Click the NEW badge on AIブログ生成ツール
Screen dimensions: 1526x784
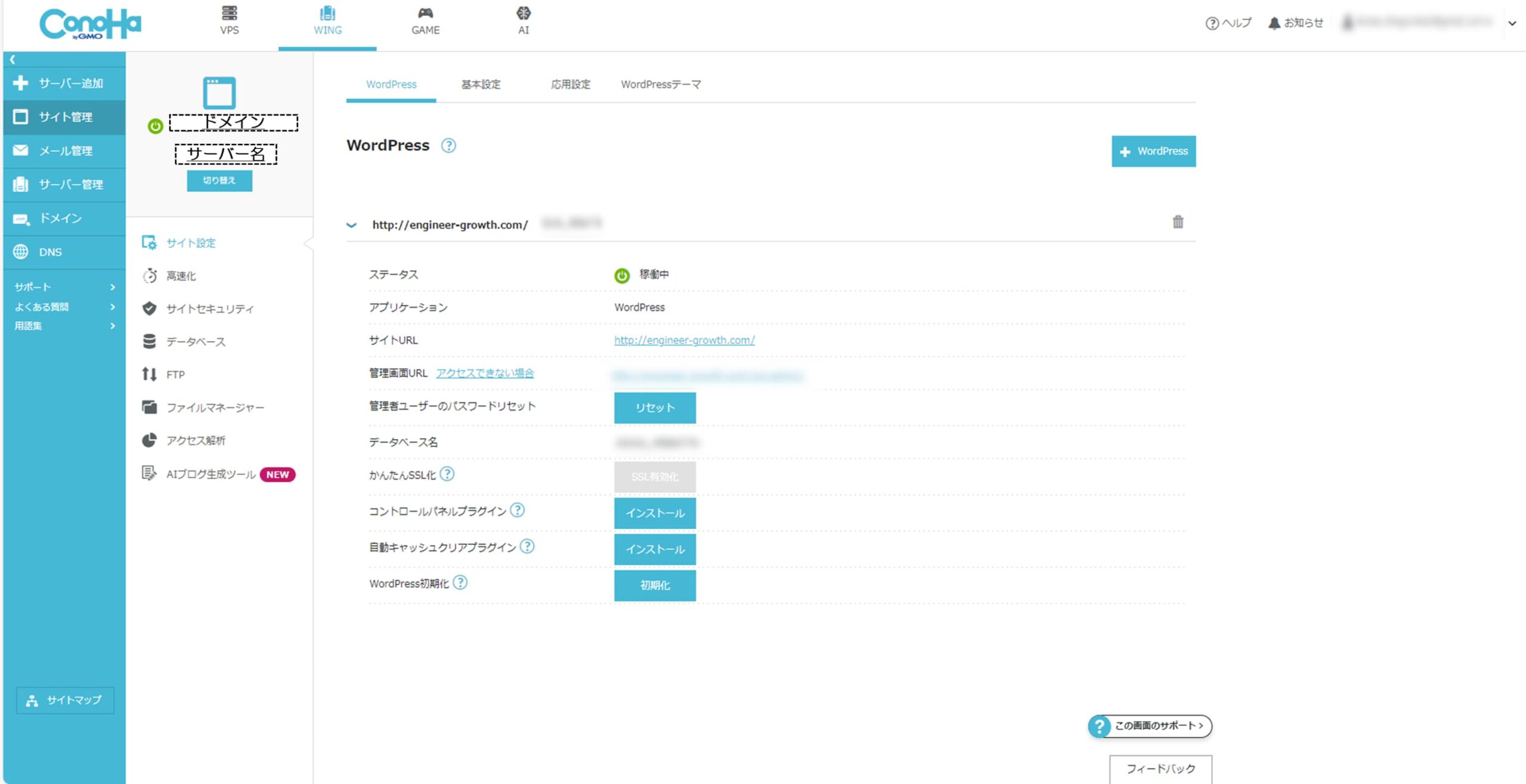pyautogui.click(x=278, y=475)
